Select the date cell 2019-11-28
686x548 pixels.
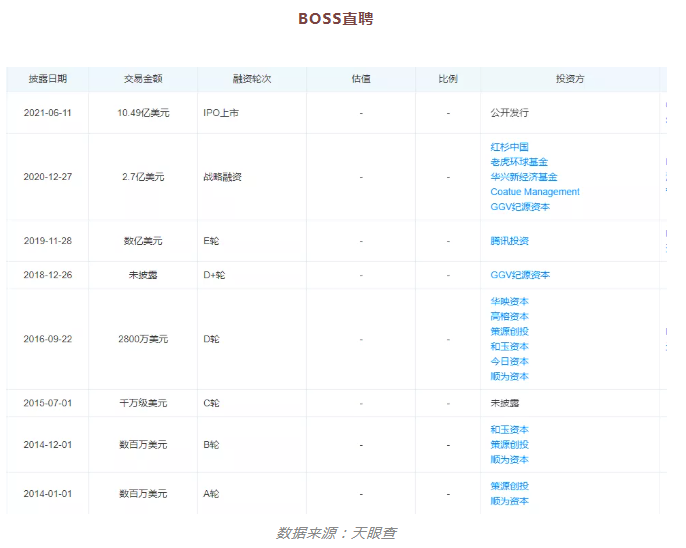48,241
